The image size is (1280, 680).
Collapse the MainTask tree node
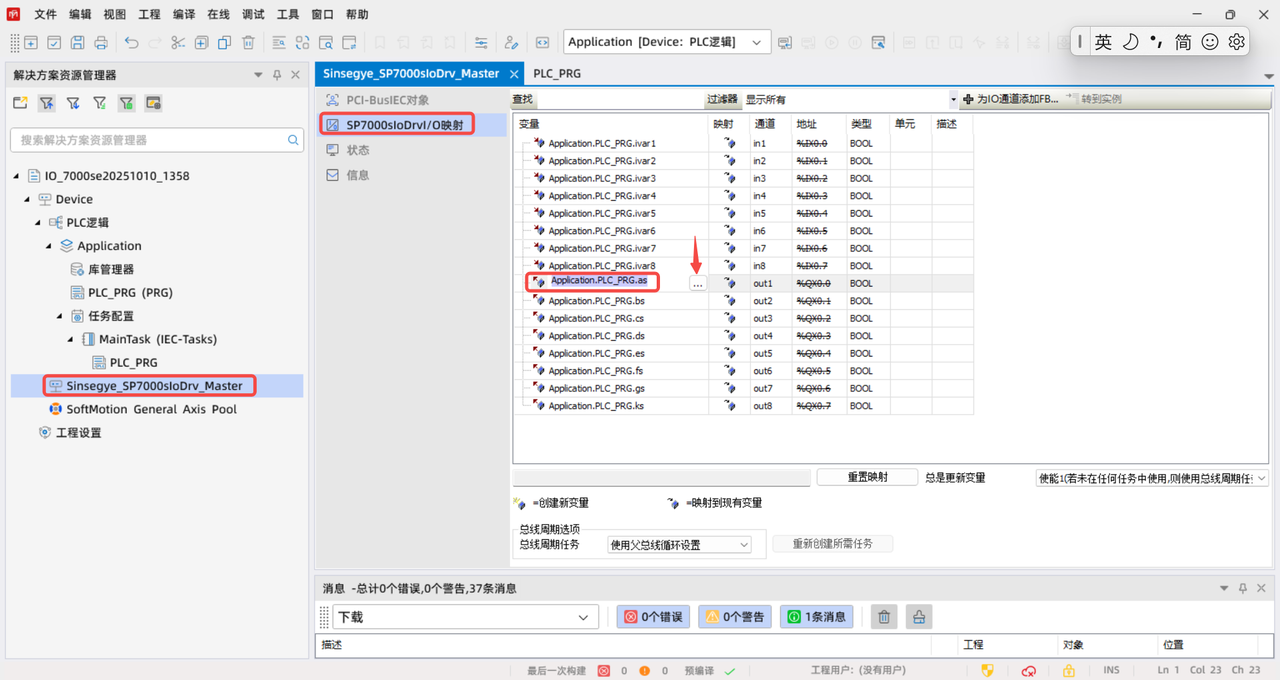click(71, 339)
